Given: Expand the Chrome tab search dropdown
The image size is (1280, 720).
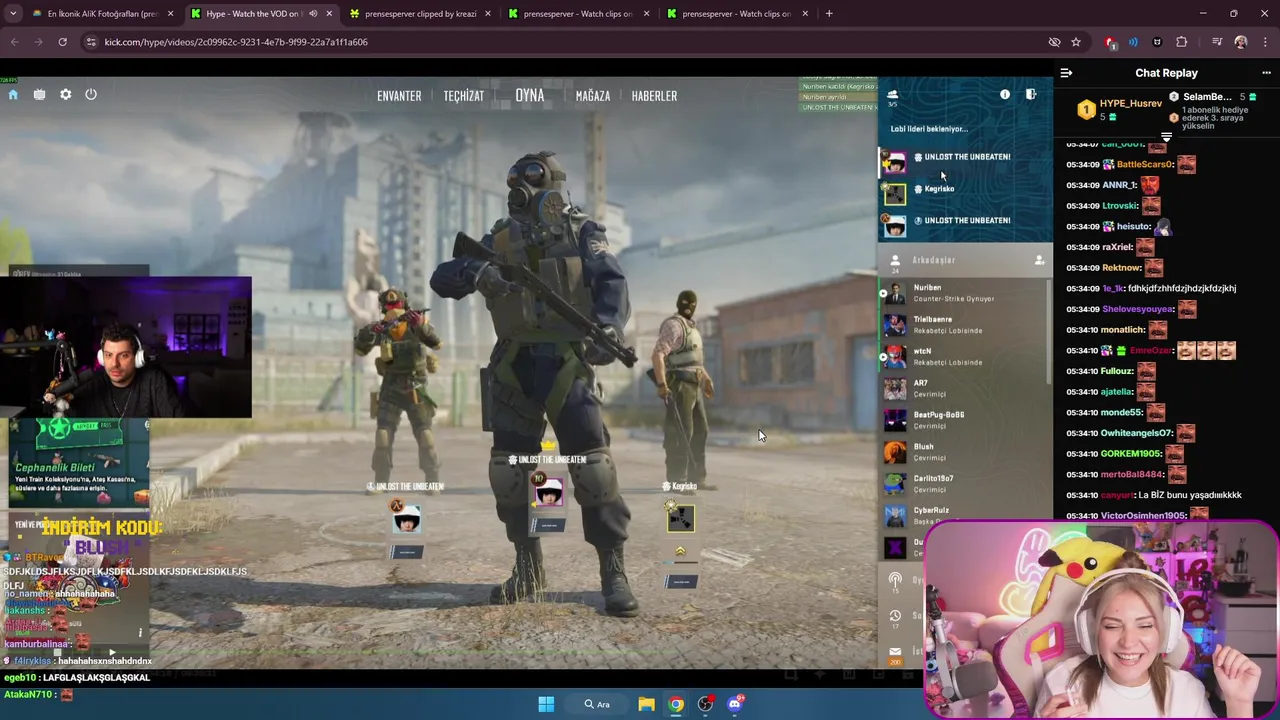Looking at the screenshot, I should point(14,14).
